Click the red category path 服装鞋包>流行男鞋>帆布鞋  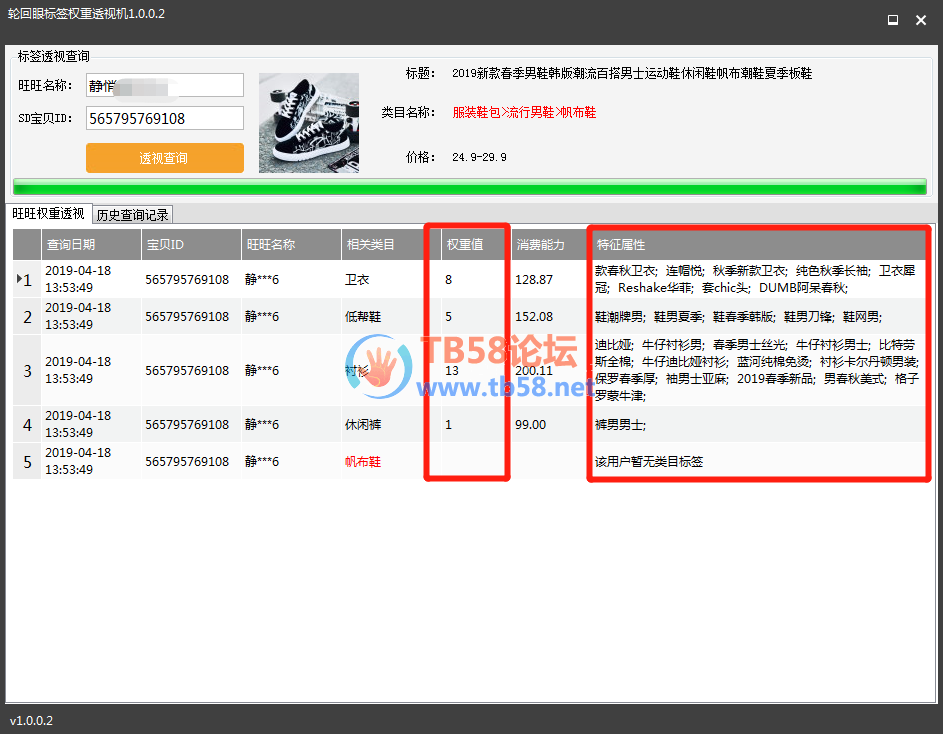click(524, 113)
